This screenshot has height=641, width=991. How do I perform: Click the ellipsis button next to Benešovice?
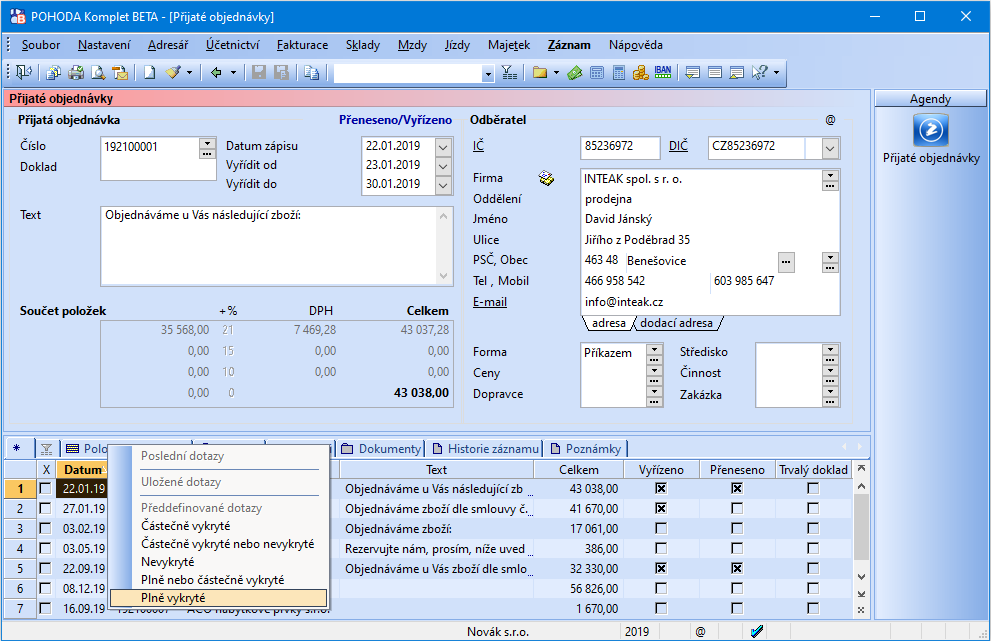tap(786, 262)
